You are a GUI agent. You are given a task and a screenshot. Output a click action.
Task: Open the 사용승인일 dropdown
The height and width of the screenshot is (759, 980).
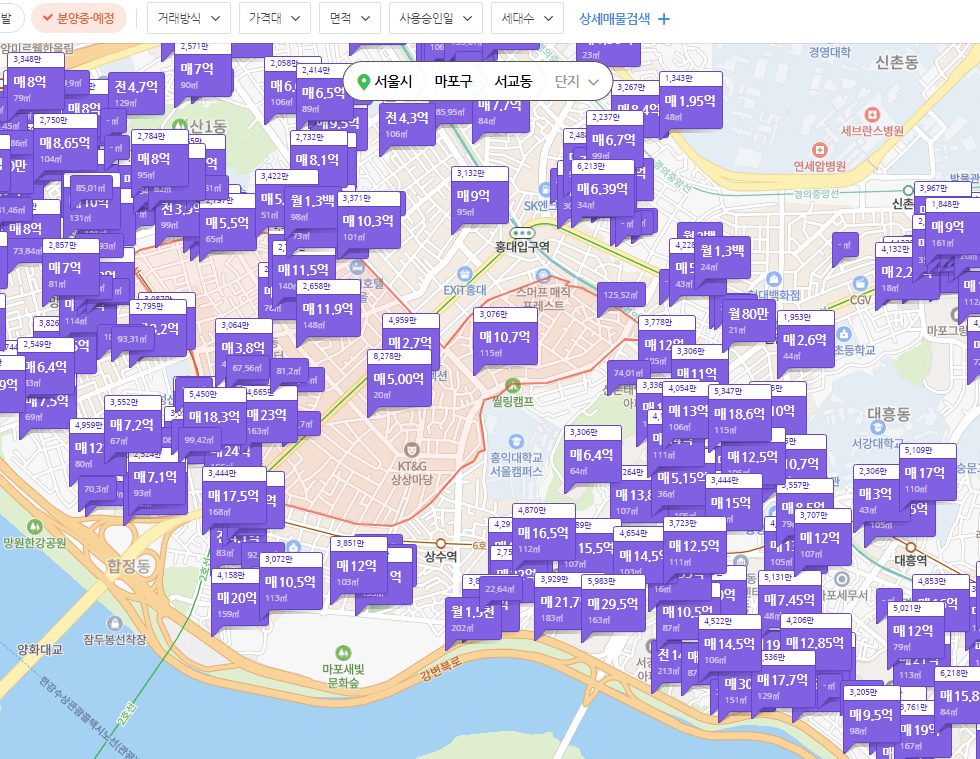click(x=436, y=18)
